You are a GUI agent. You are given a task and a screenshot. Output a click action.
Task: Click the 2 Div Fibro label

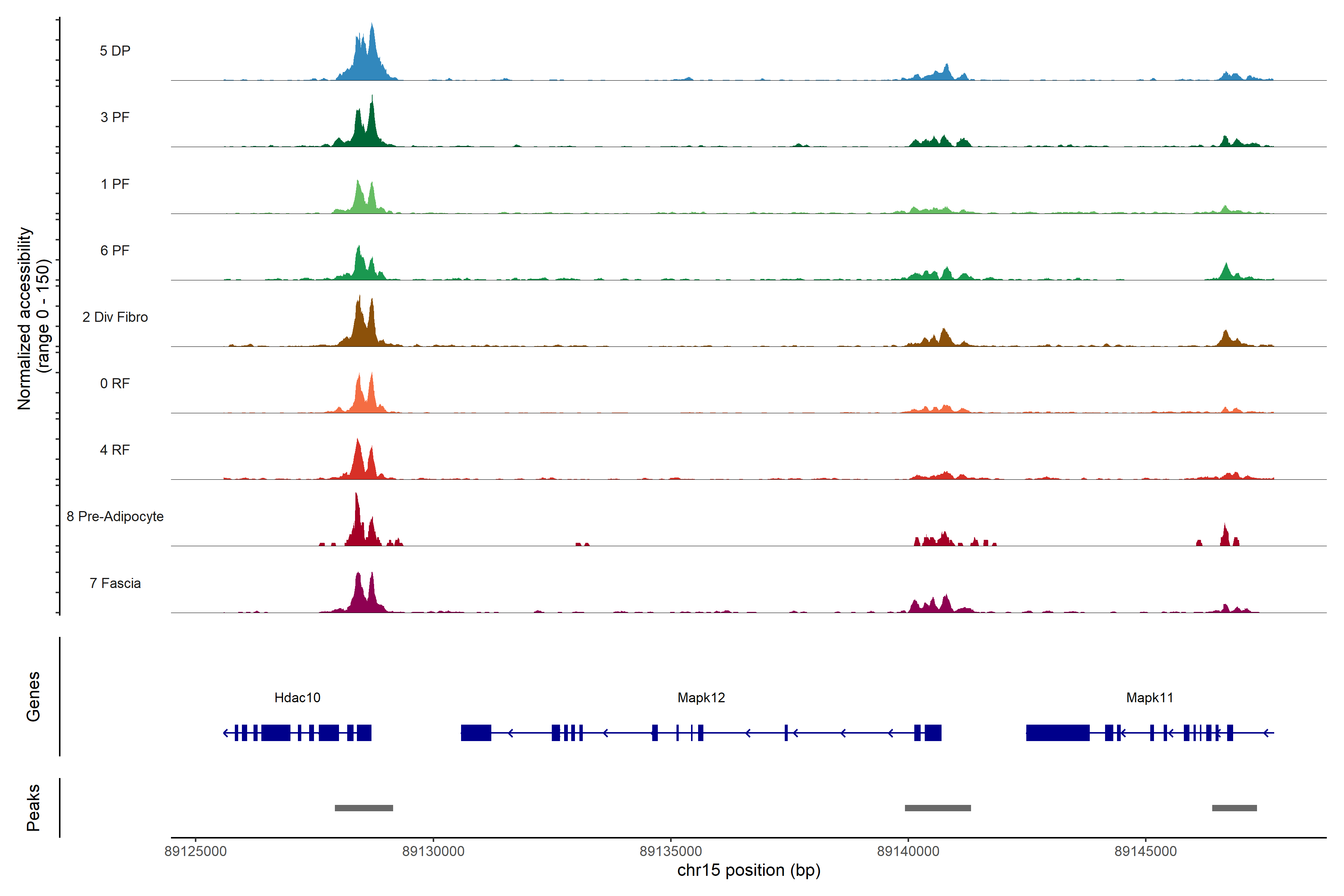115,317
